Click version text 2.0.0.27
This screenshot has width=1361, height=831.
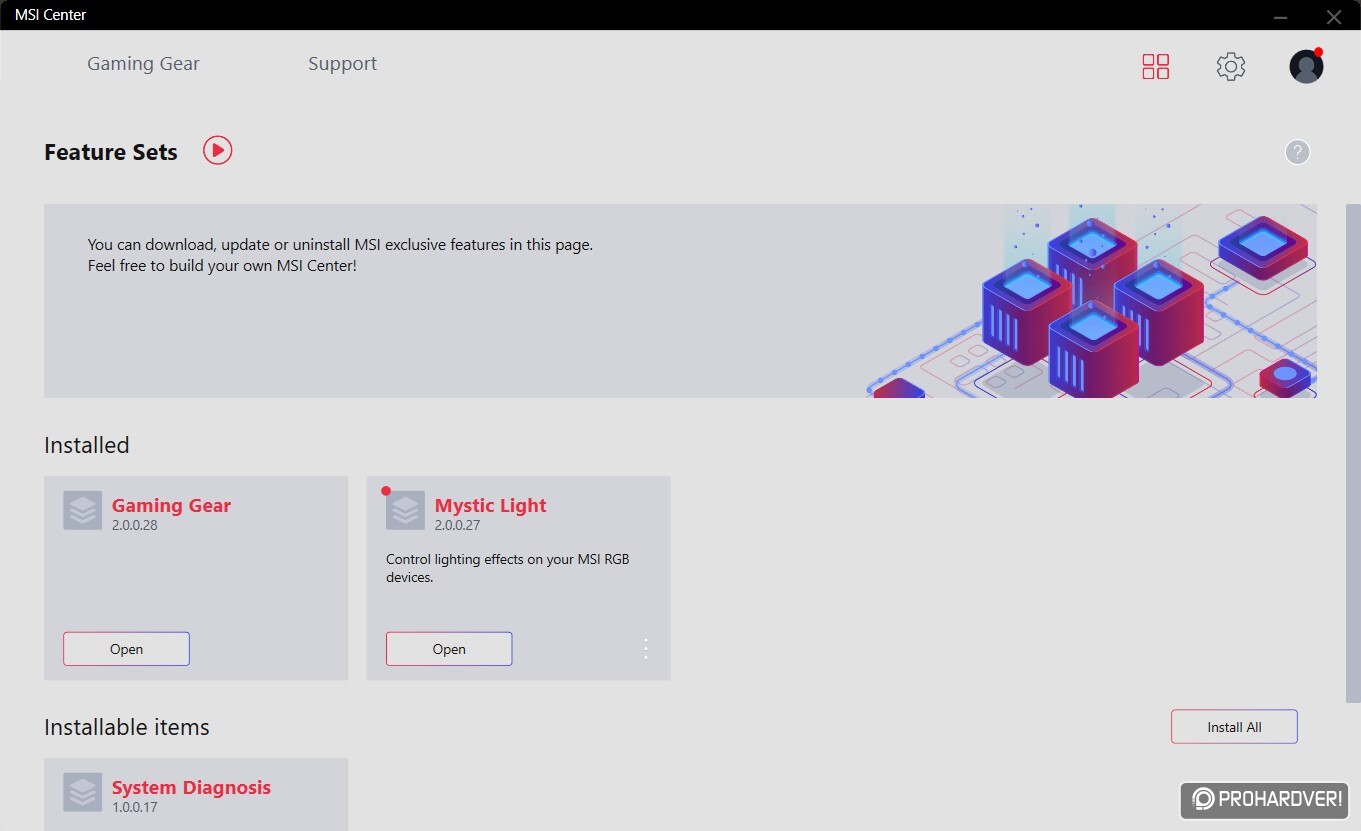(458, 525)
